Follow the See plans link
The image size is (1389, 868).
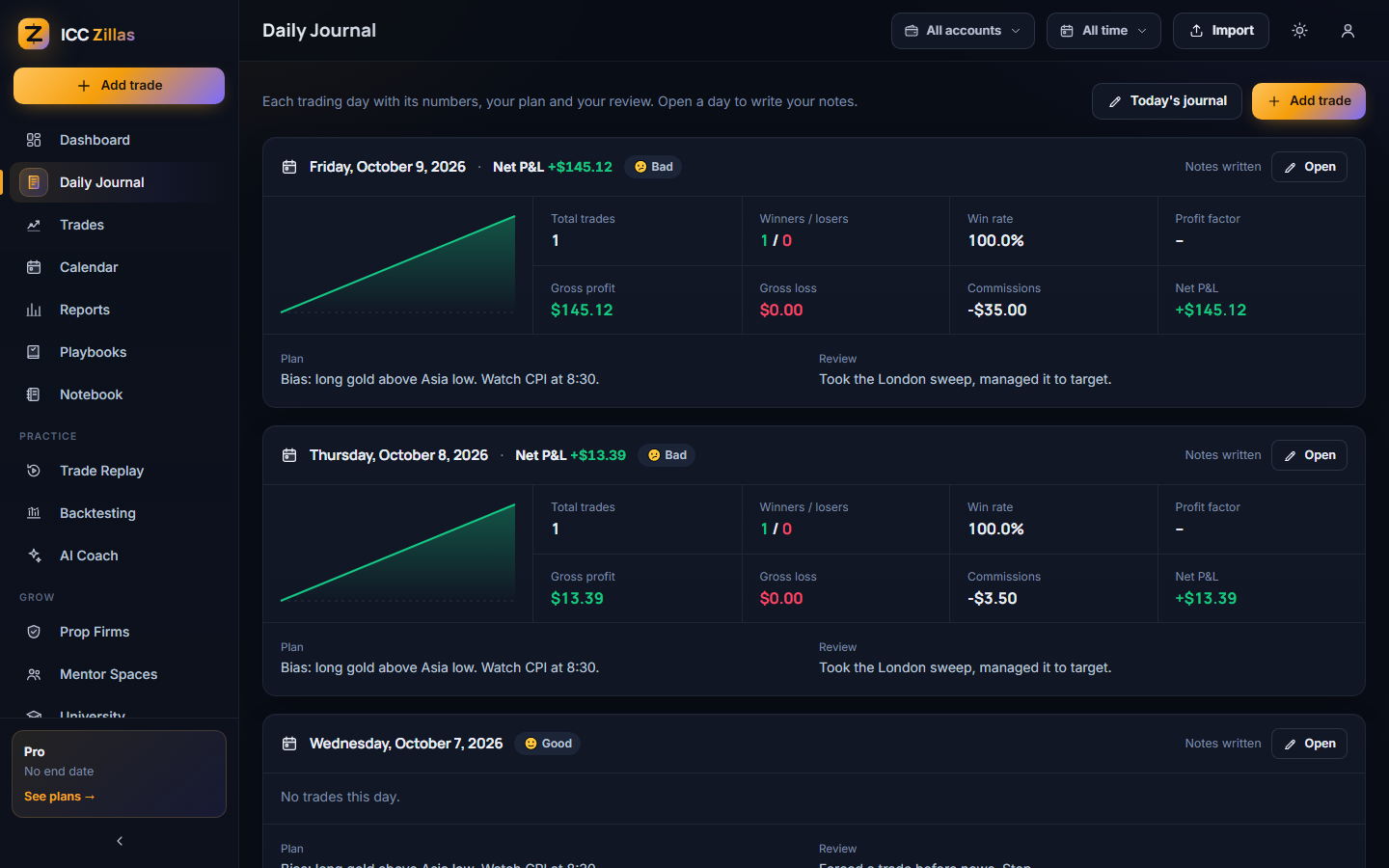[x=60, y=797]
